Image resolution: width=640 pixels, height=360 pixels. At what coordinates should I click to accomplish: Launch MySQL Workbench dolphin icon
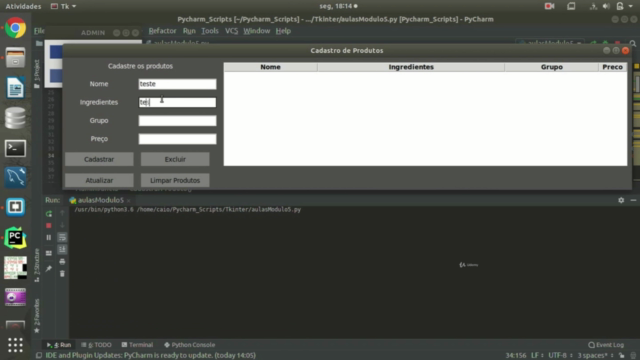pos(15,178)
